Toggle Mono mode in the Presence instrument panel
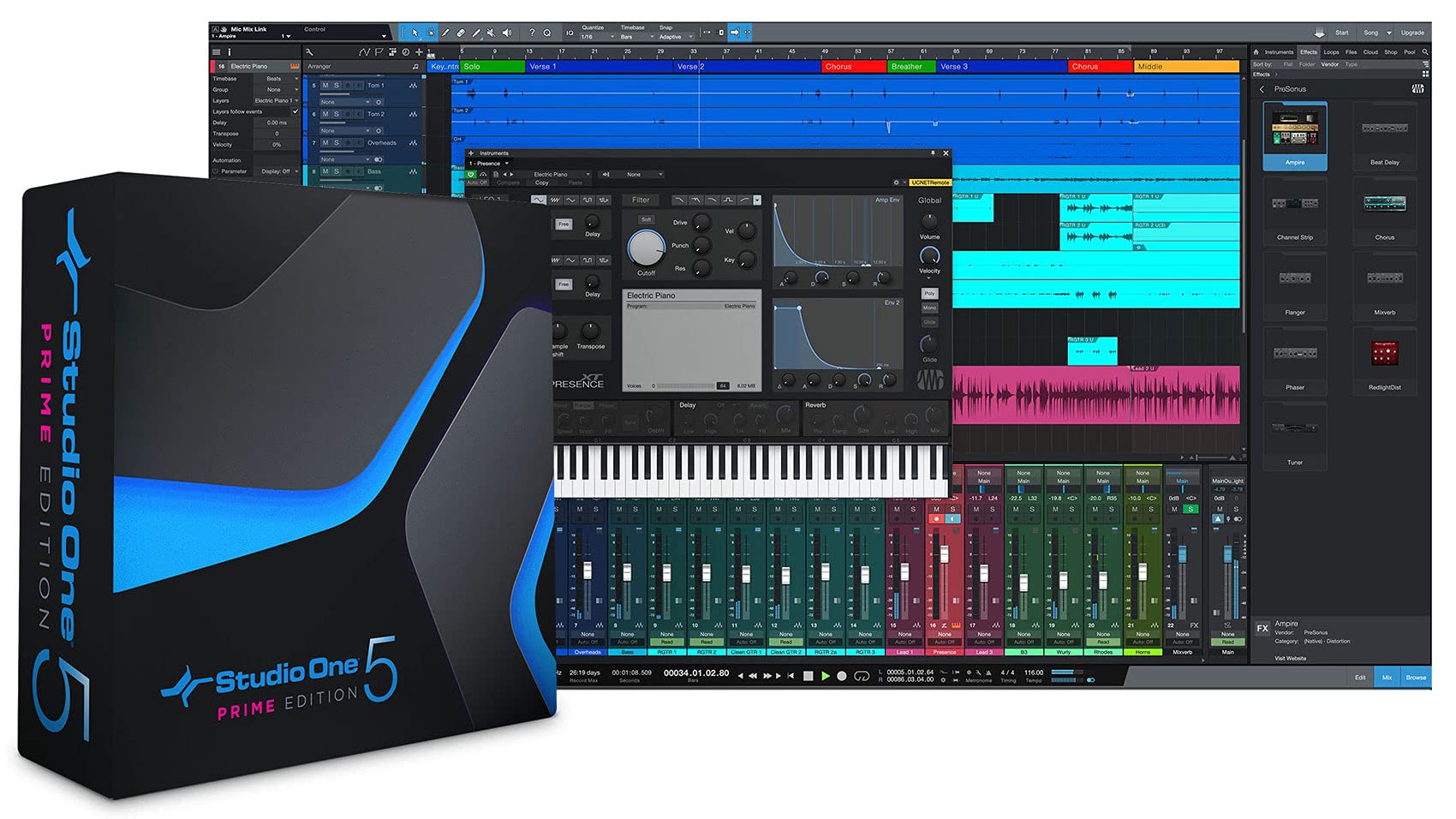This screenshot has height=819, width=1456. [929, 308]
